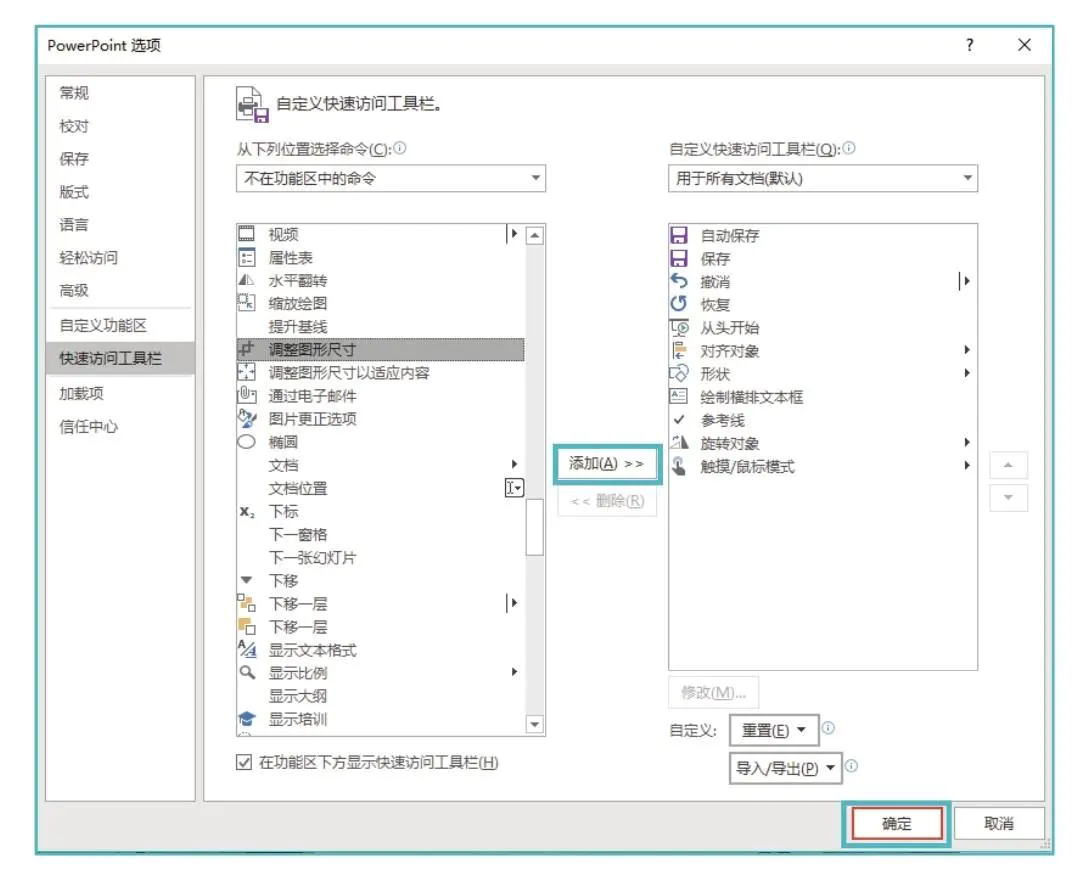Select the 快速访问工具栏 category
This screenshot has width=1092, height=889.
pos(120,358)
